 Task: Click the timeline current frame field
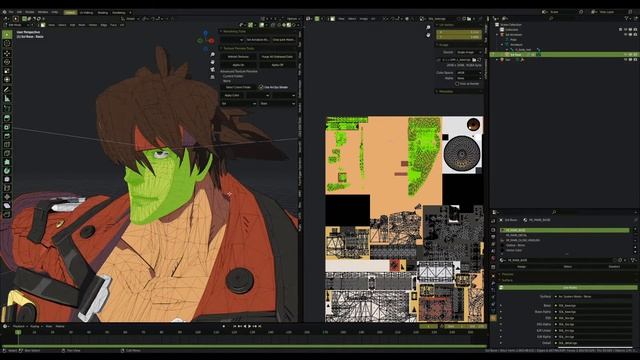(429, 327)
